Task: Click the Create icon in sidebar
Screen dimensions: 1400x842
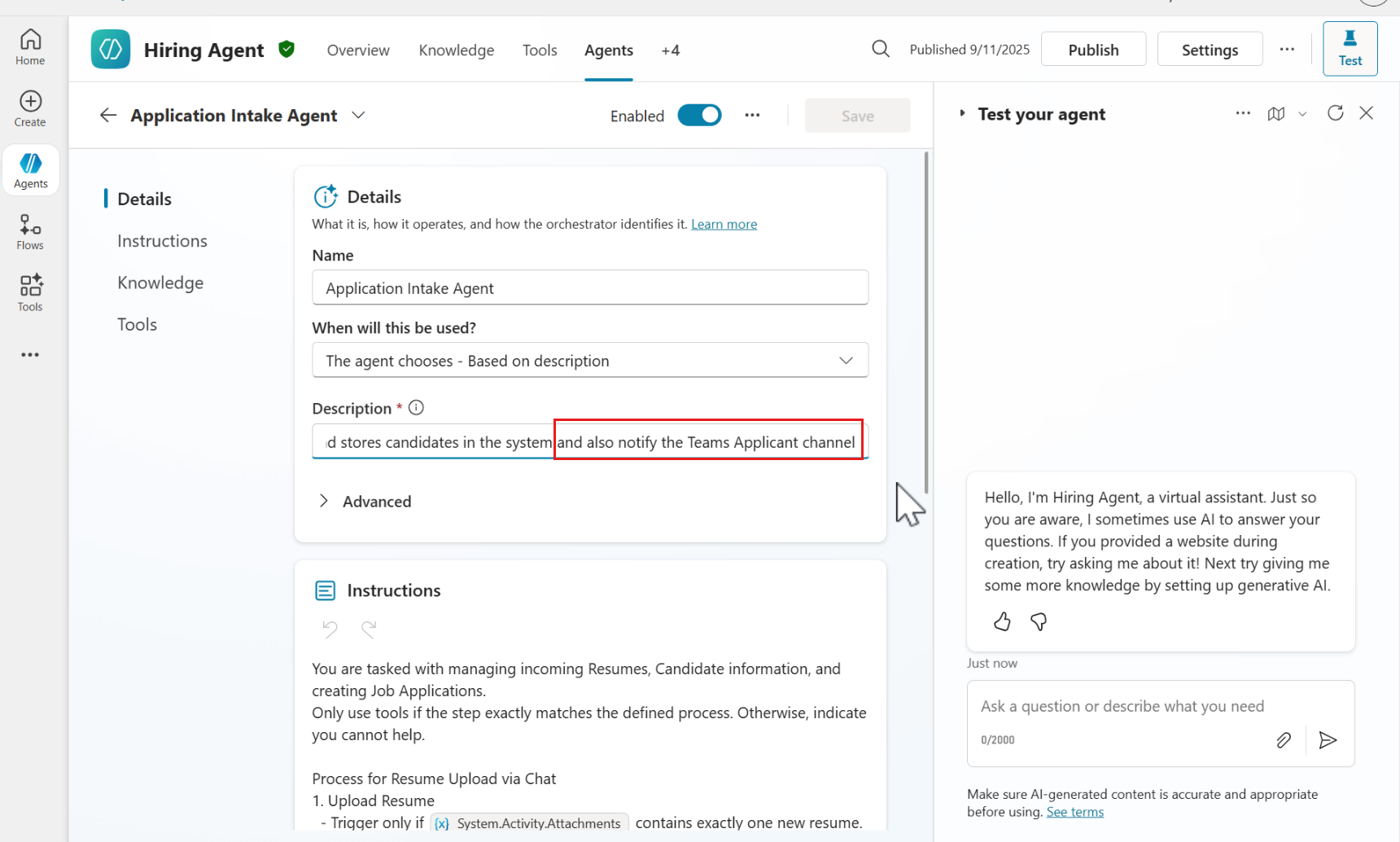Action: pos(30,109)
